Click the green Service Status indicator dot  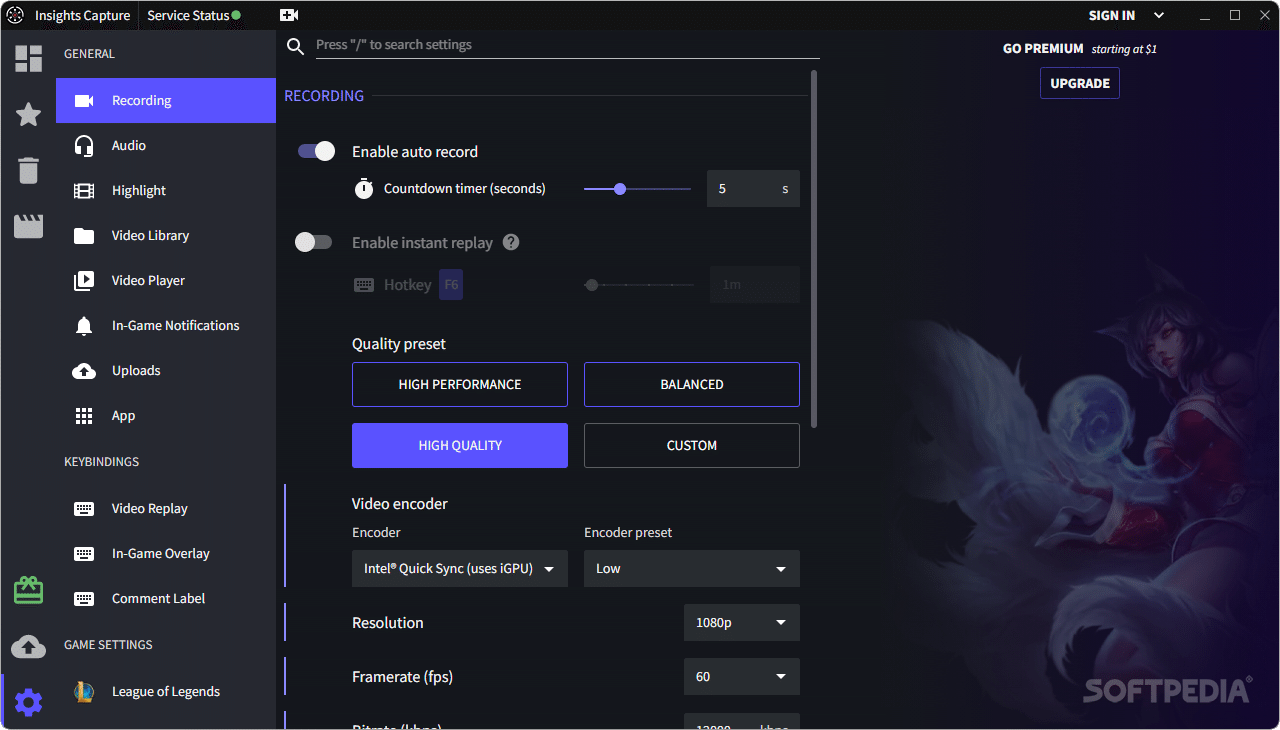236,15
